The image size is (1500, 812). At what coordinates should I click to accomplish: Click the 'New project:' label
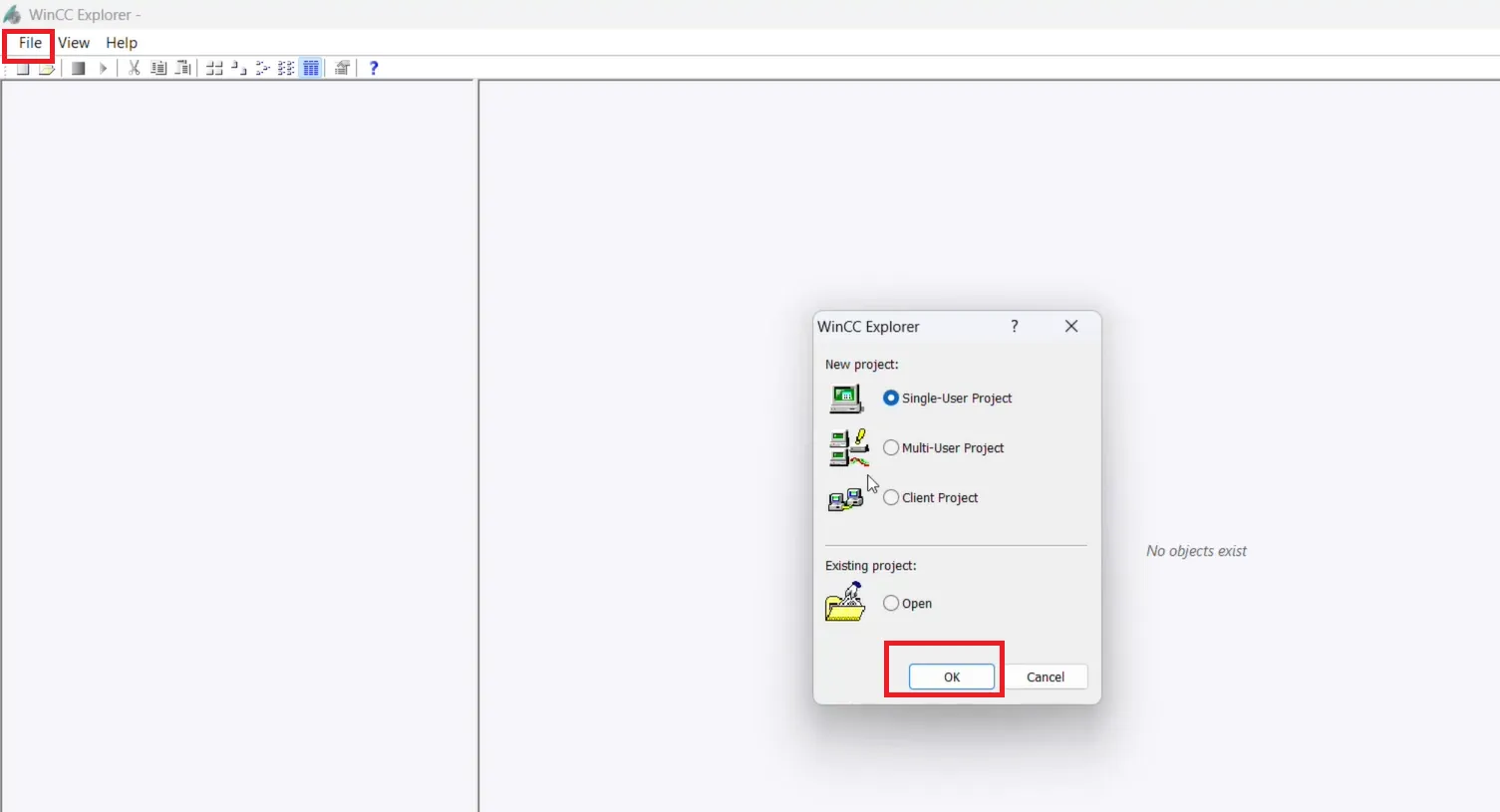[x=861, y=365]
